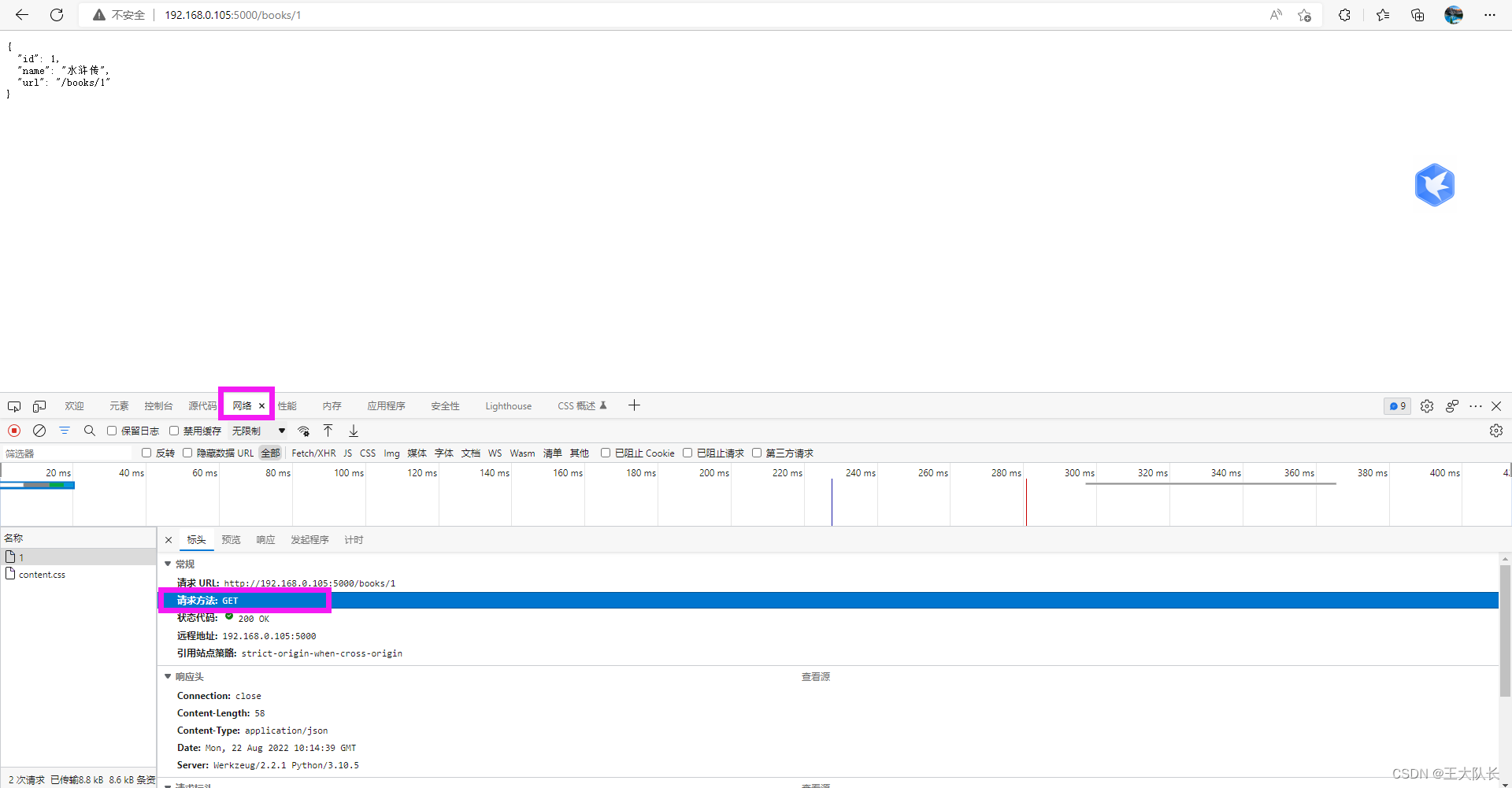
Task: Switch to the 源代码 tab
Action: pyautogui.click(x=202, y=406)
